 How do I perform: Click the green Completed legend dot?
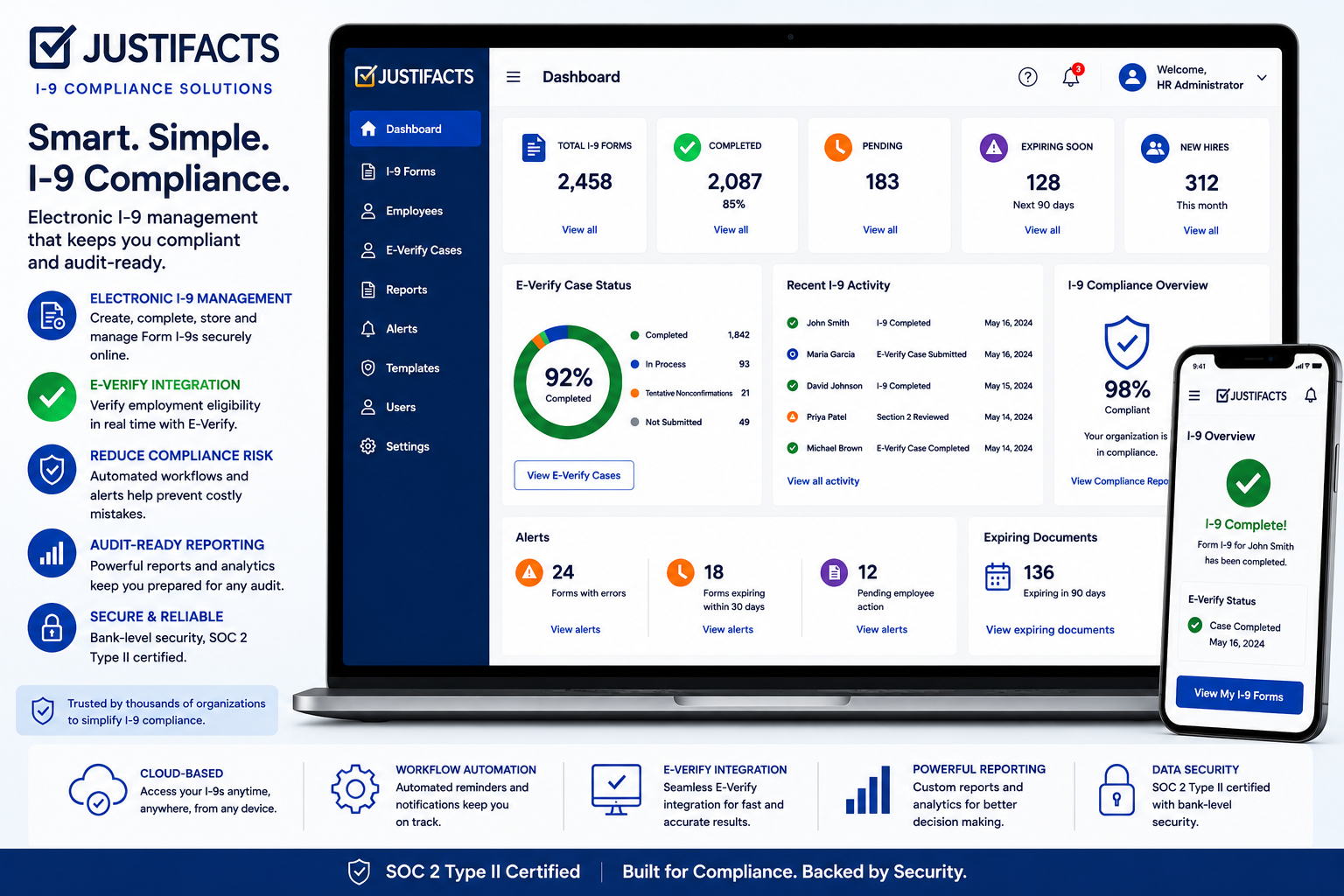634,335
